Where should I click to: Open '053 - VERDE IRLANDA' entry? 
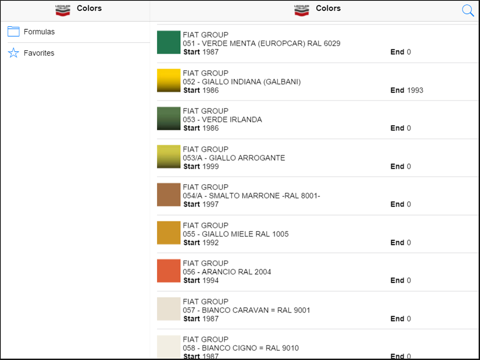pos(222,120)
